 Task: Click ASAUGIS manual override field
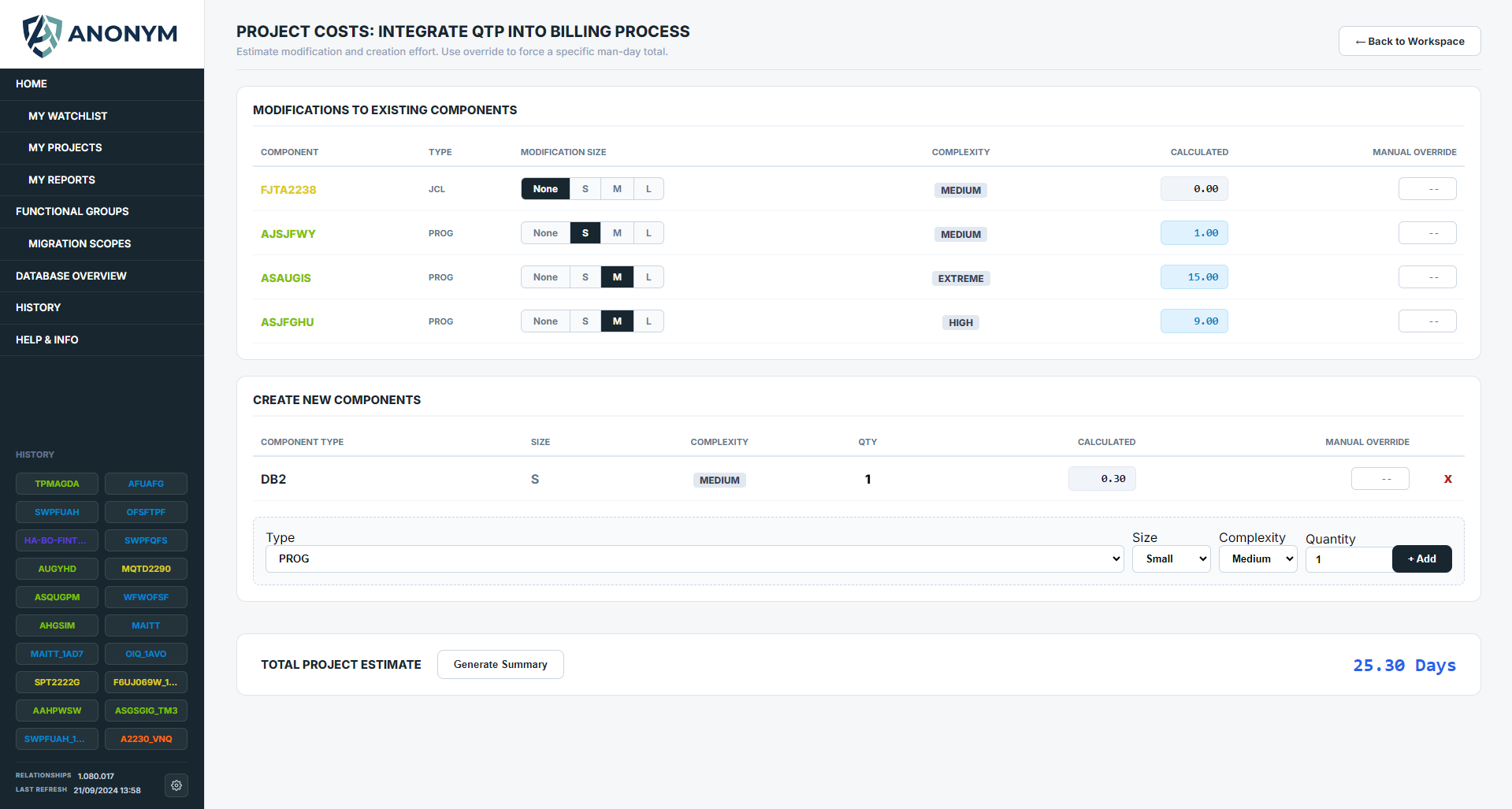[1427, 277]
